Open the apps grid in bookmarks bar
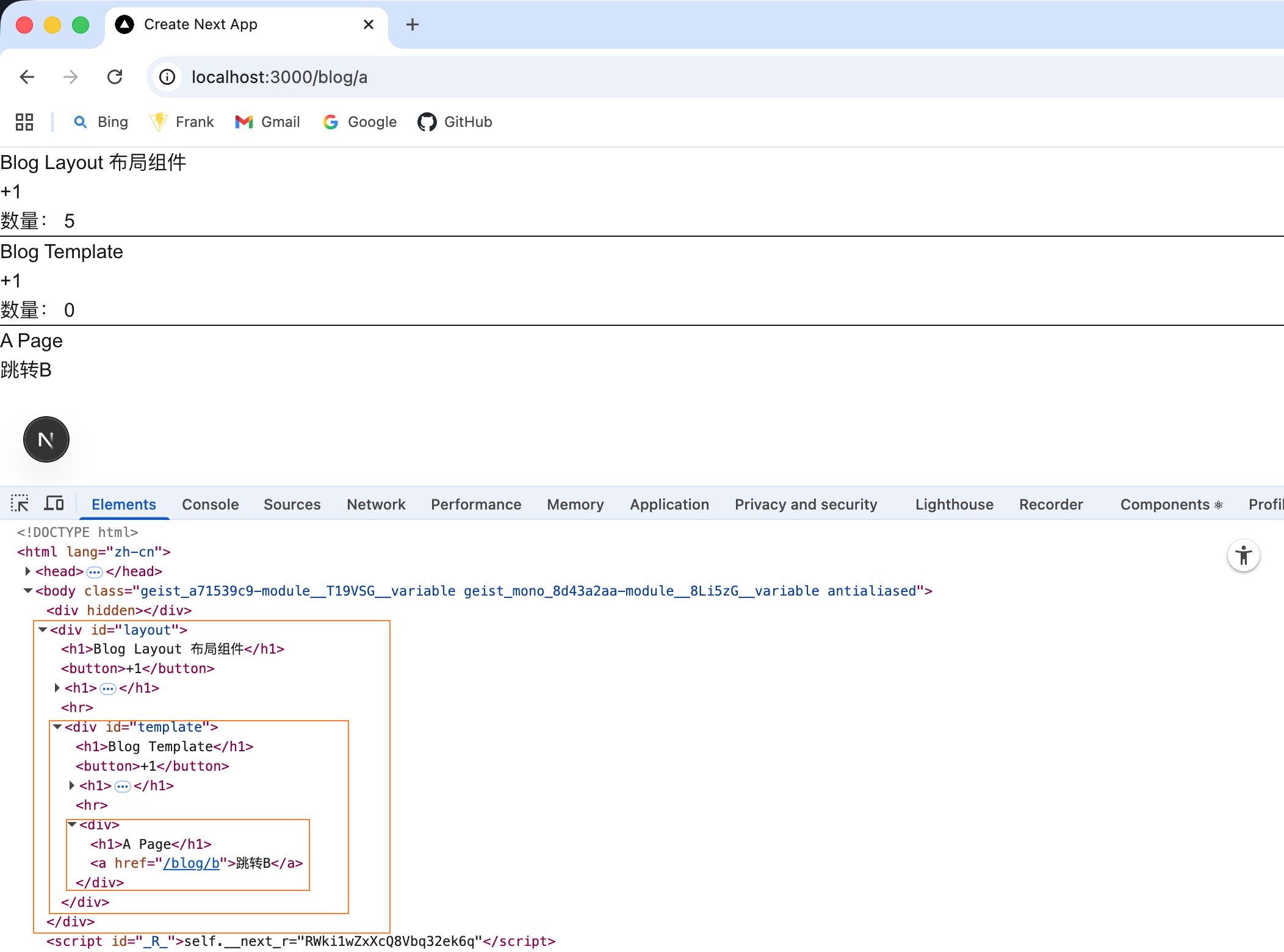Image resolution: width=1284 pixels, height=952 pixels. 24,122
